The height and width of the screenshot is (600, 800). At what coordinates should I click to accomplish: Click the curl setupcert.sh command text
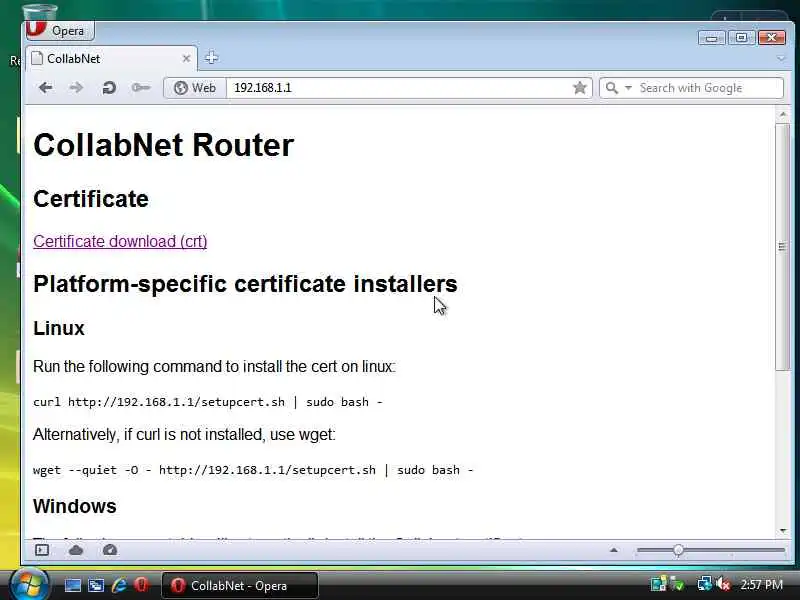click(x=208, y=402)
